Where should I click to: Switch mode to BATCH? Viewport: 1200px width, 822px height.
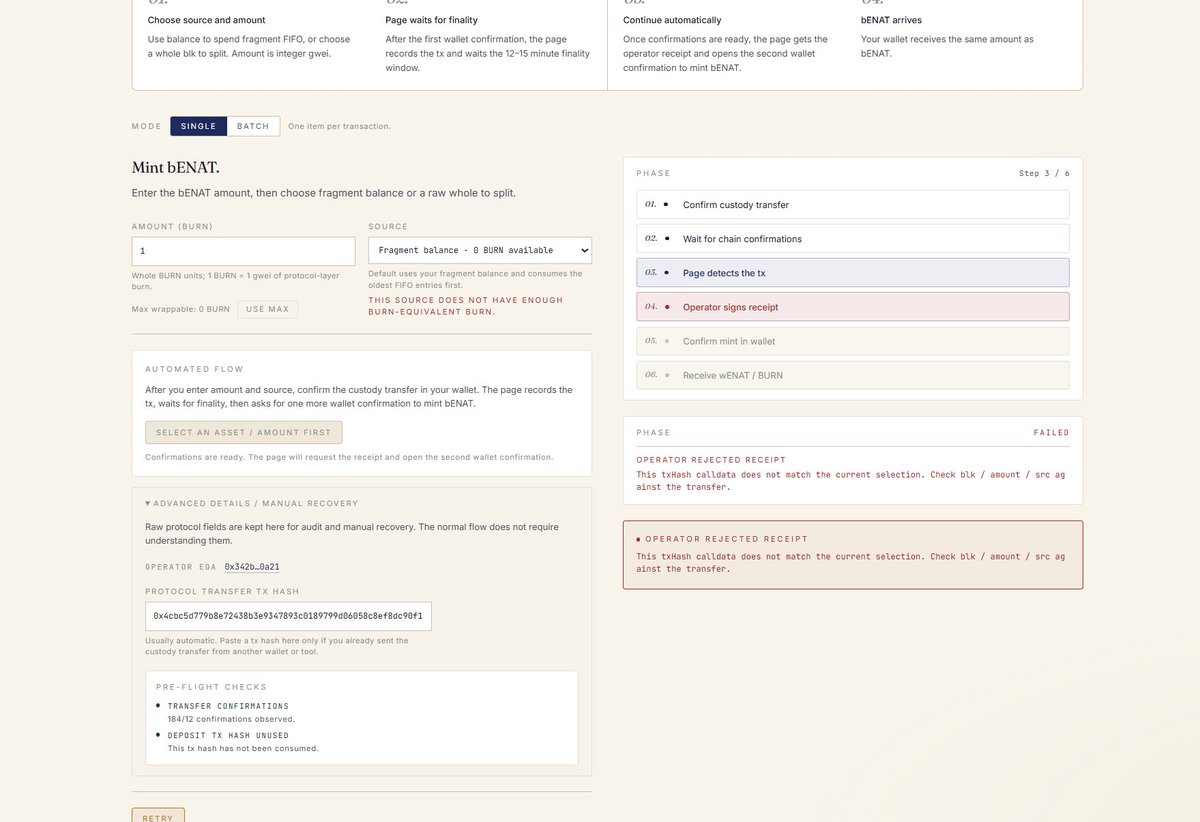[x=253, y=126]
